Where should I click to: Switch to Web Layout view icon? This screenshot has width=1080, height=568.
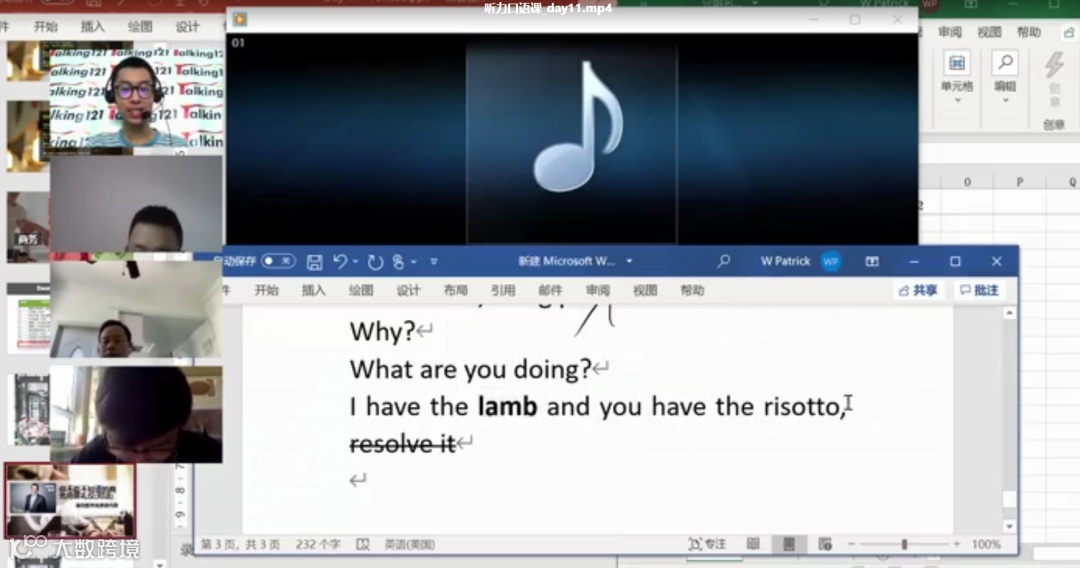[824, 544]
